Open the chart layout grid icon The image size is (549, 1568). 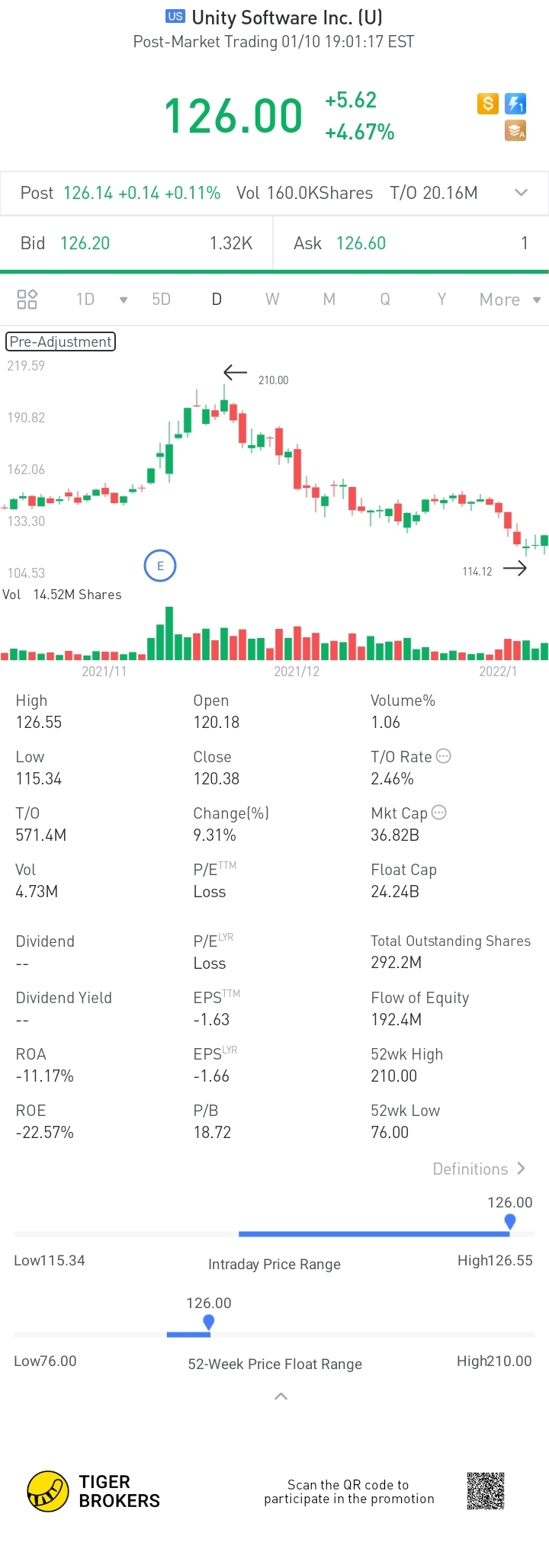[x=27, y=300]
